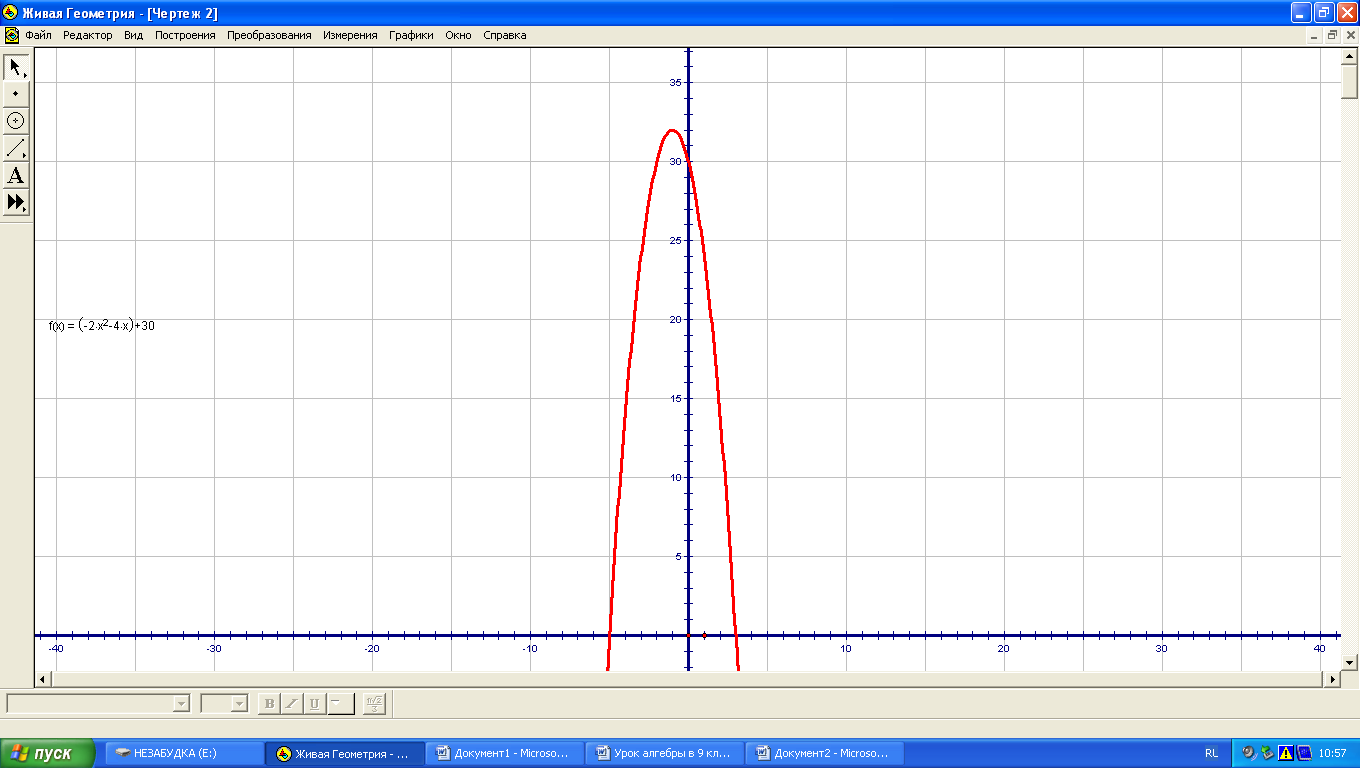The height and width of the screenshot is (768, 1360).
Task: Open the пуск Start menu
Action: 48,753
